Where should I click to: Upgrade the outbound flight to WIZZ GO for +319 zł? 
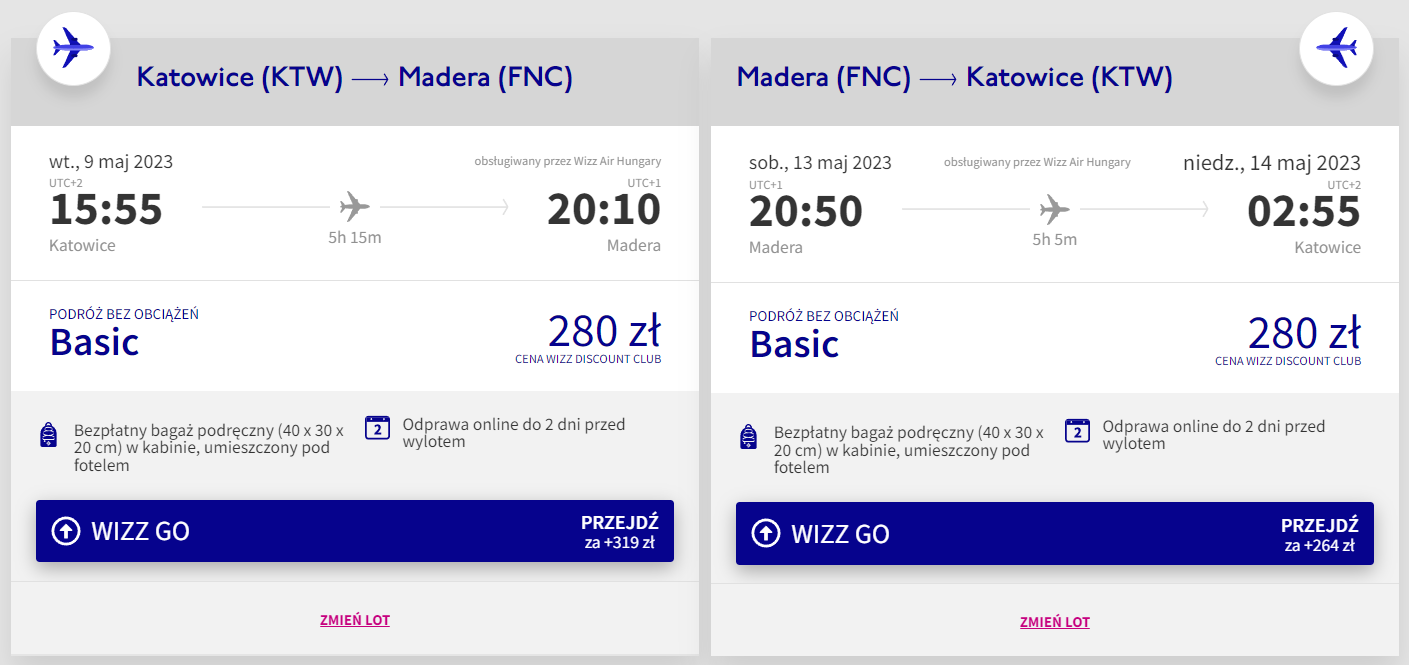[x=355, y=531]
